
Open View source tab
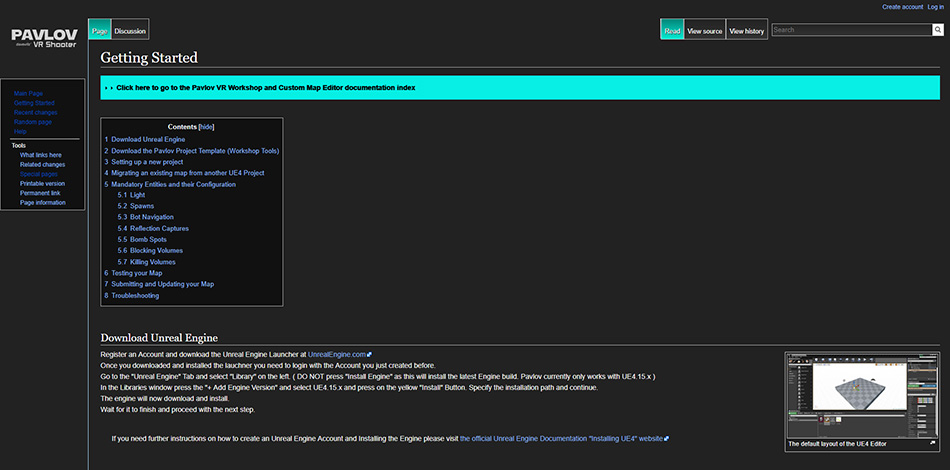click(705, 31)
